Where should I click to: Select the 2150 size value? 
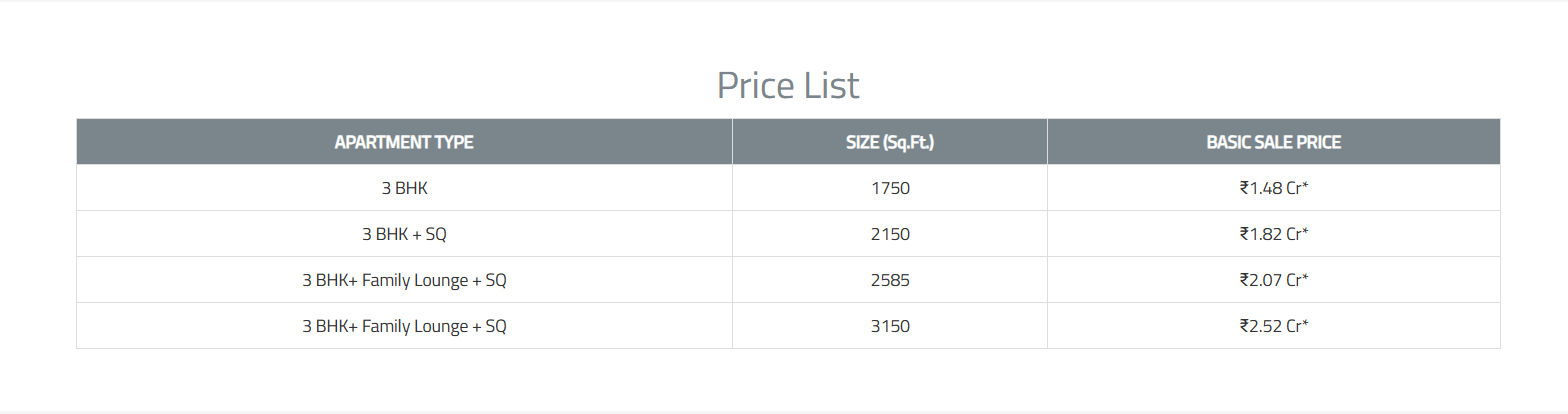tap(890, 234)
